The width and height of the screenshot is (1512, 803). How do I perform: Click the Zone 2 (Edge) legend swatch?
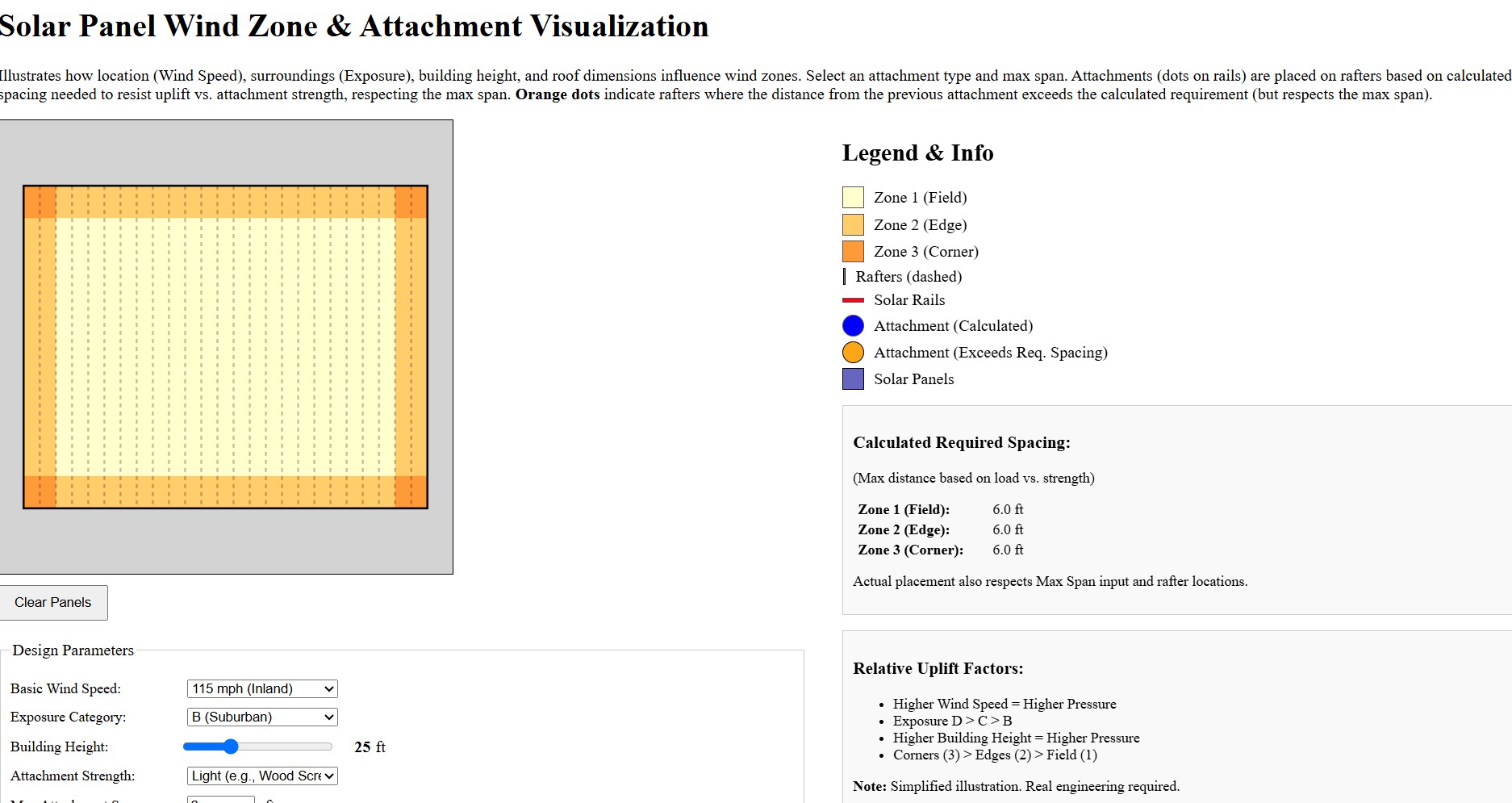click(853, 224)
